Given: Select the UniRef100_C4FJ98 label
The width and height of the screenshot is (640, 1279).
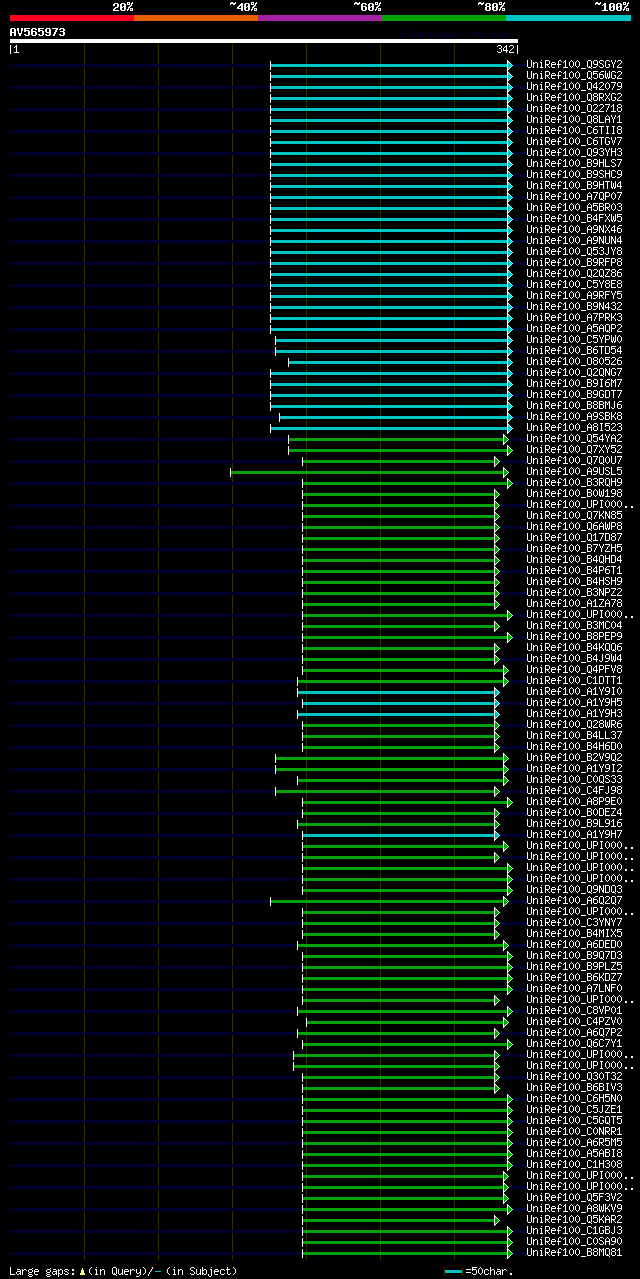Looking at the screenshot, I should click(574, 790).
